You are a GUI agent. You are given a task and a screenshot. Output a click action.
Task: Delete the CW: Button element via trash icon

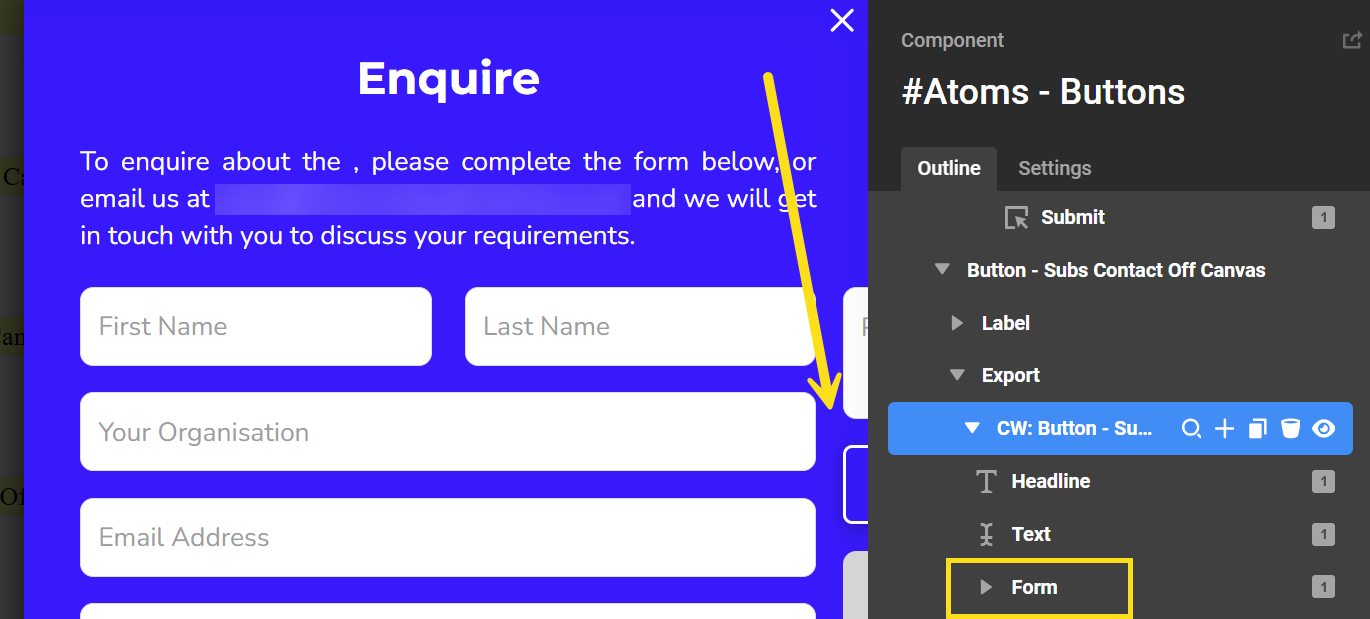1291,429
